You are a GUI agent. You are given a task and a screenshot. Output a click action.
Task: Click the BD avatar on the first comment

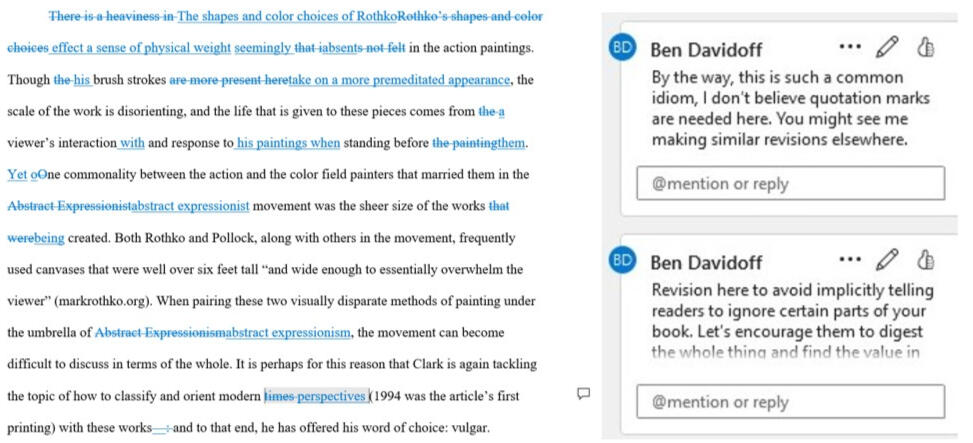pyautogui.click(x=623, y=49)
